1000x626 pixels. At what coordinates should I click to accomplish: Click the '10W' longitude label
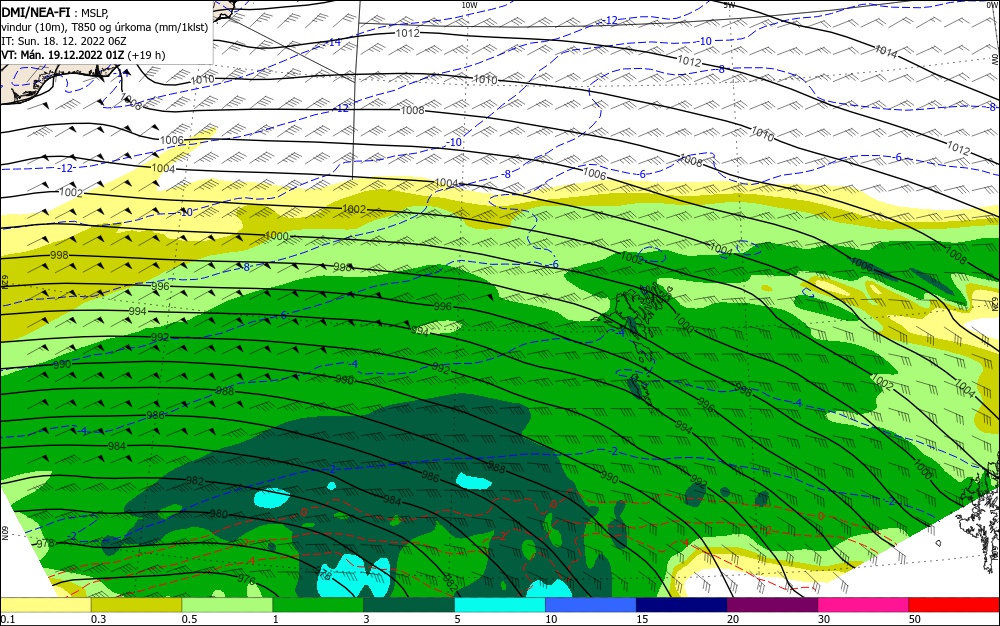pyautogui.click(x=469, y=4)
